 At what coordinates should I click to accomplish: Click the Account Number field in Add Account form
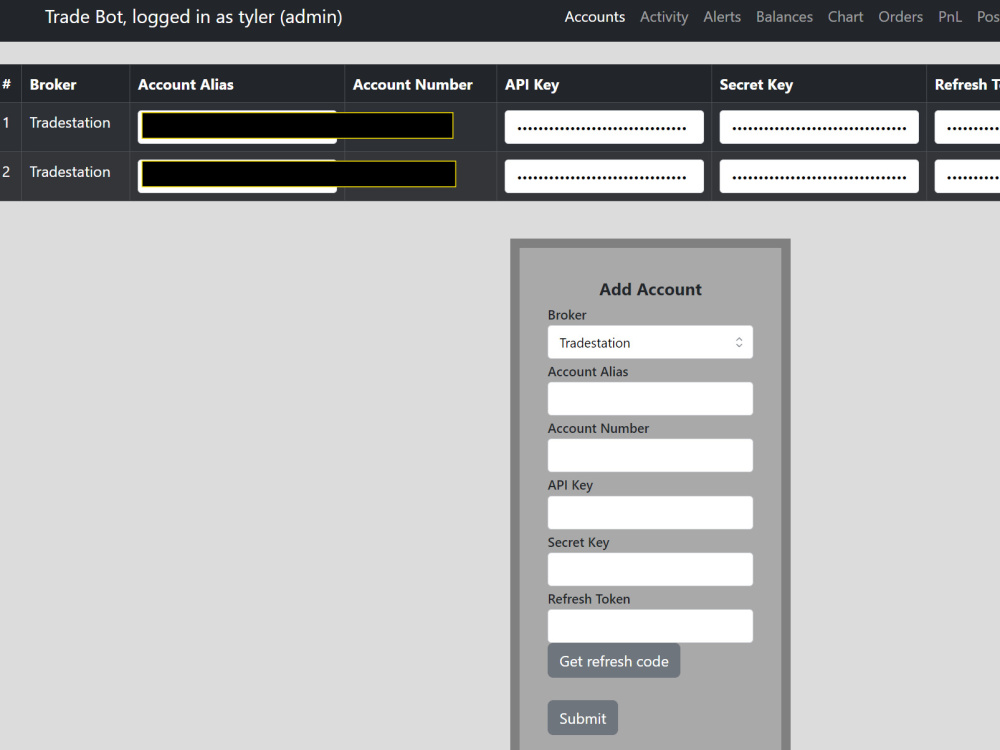[x=650, y=455]
